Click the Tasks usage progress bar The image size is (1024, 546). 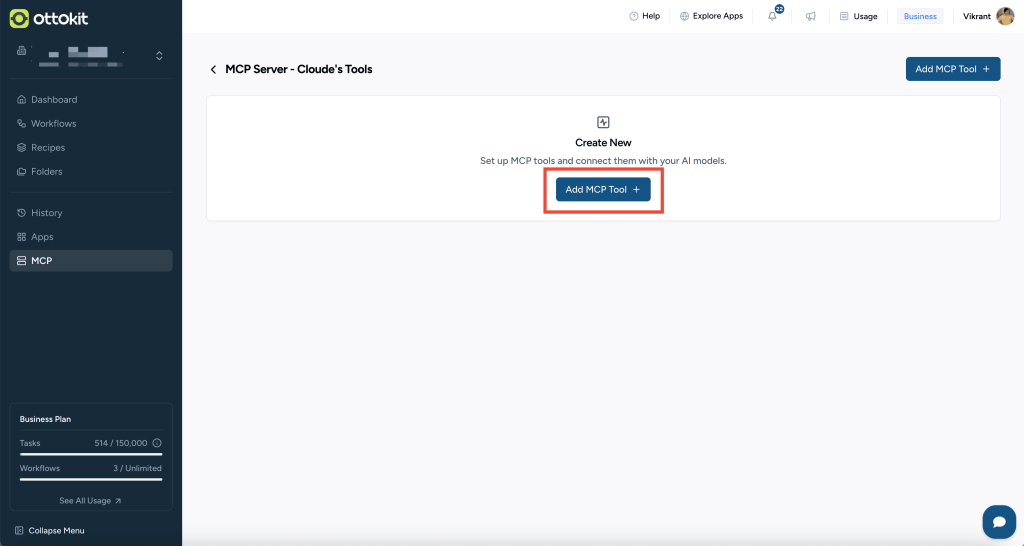(x=90, y=454)
